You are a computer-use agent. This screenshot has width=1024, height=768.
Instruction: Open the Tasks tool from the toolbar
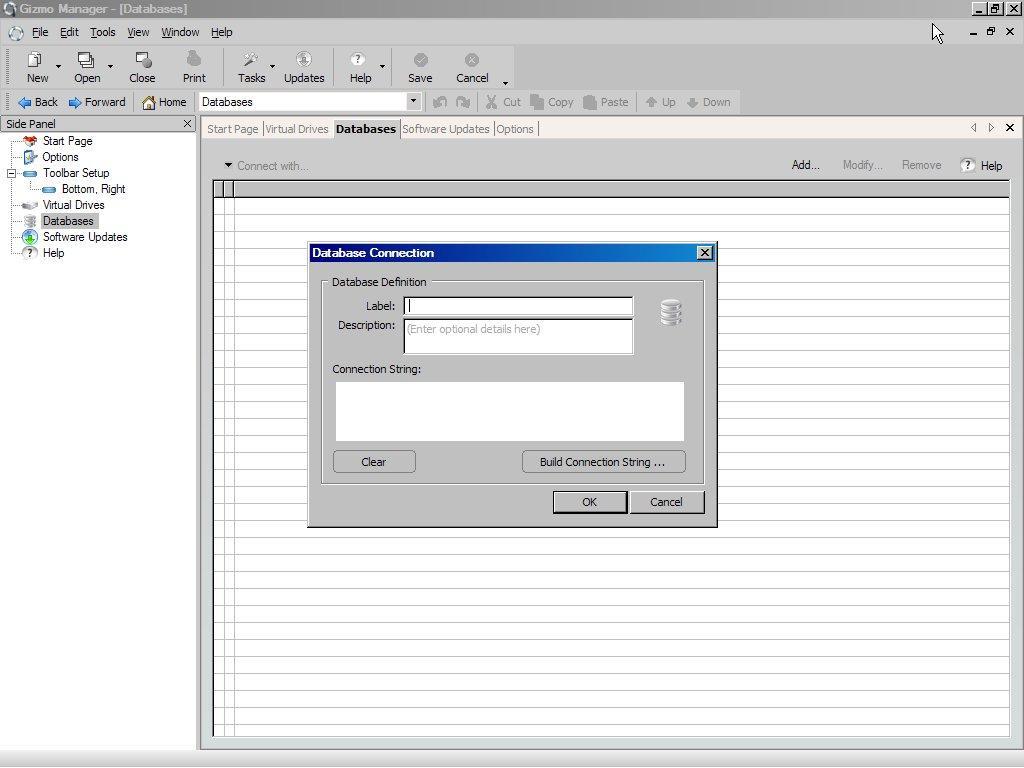tap(248, 60)
